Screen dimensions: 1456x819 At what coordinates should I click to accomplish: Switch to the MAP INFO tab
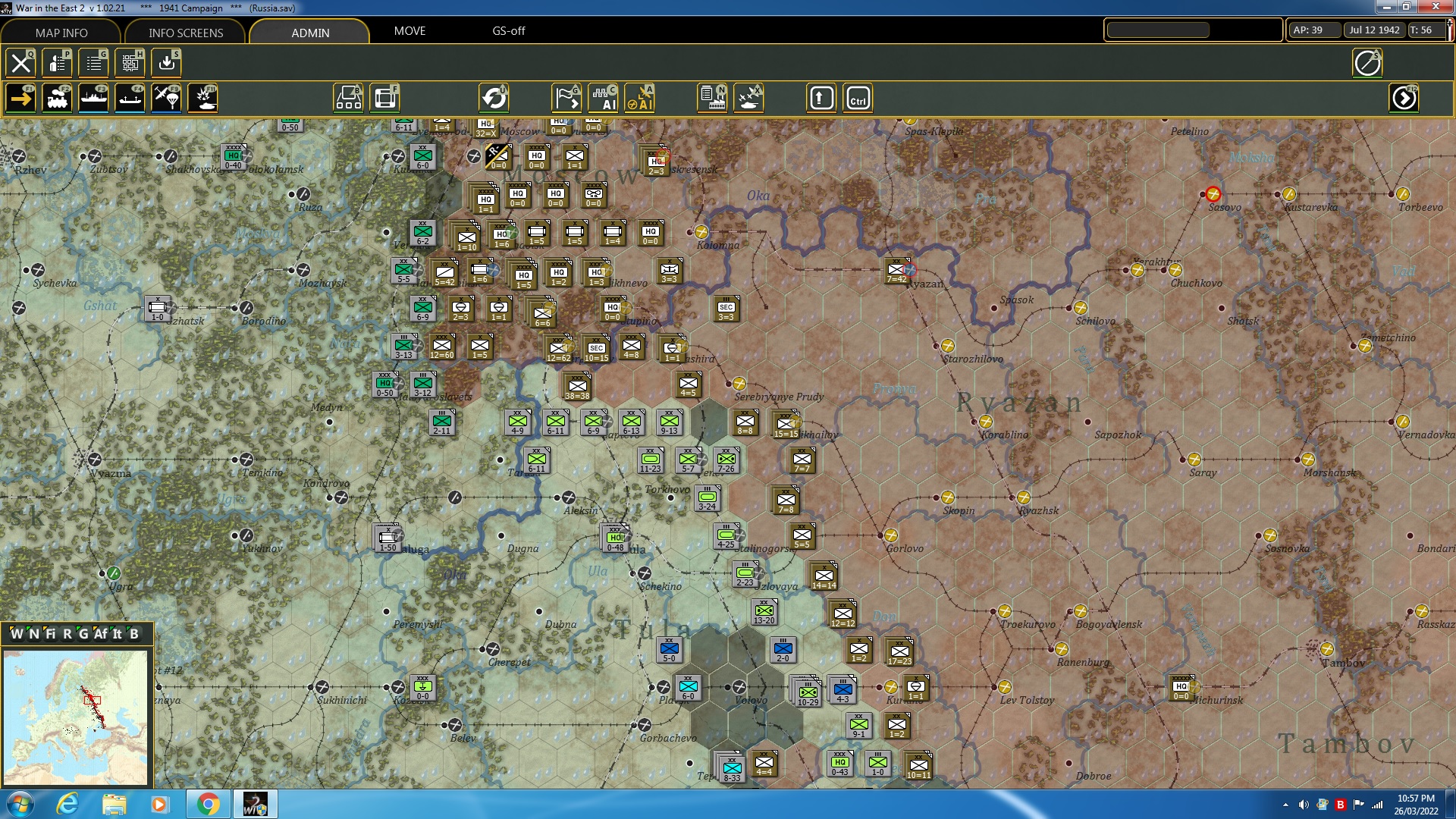click(61, 33)
